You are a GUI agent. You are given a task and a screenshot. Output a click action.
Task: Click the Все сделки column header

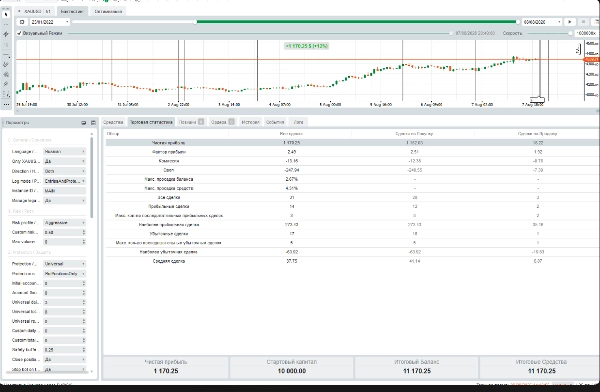coord(292,134)
